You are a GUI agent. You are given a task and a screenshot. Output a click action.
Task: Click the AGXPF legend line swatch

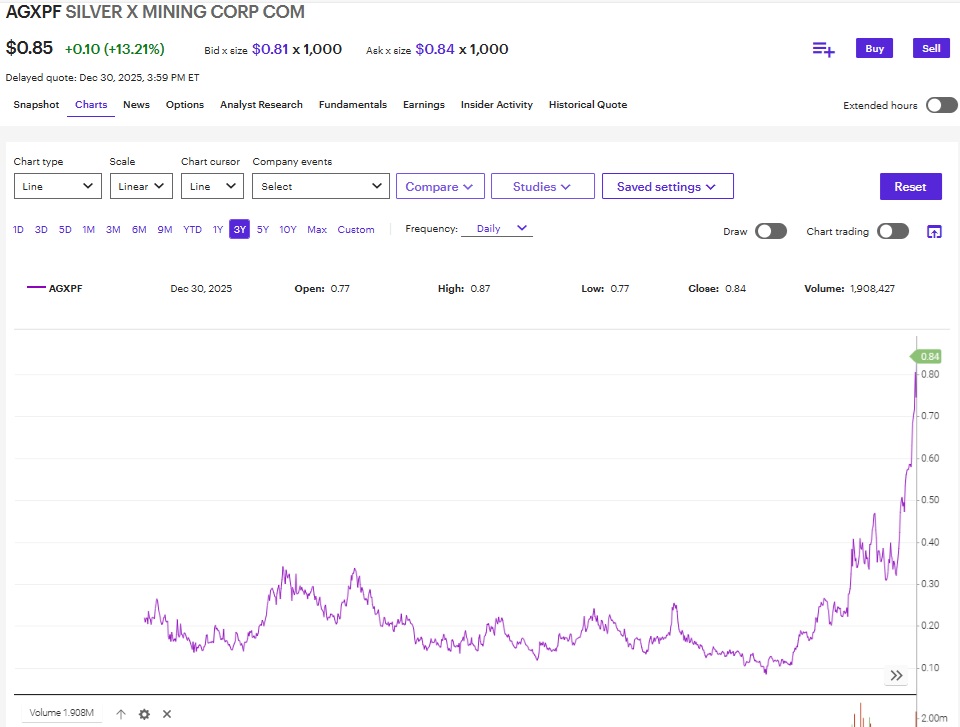(x=36, y=287)
